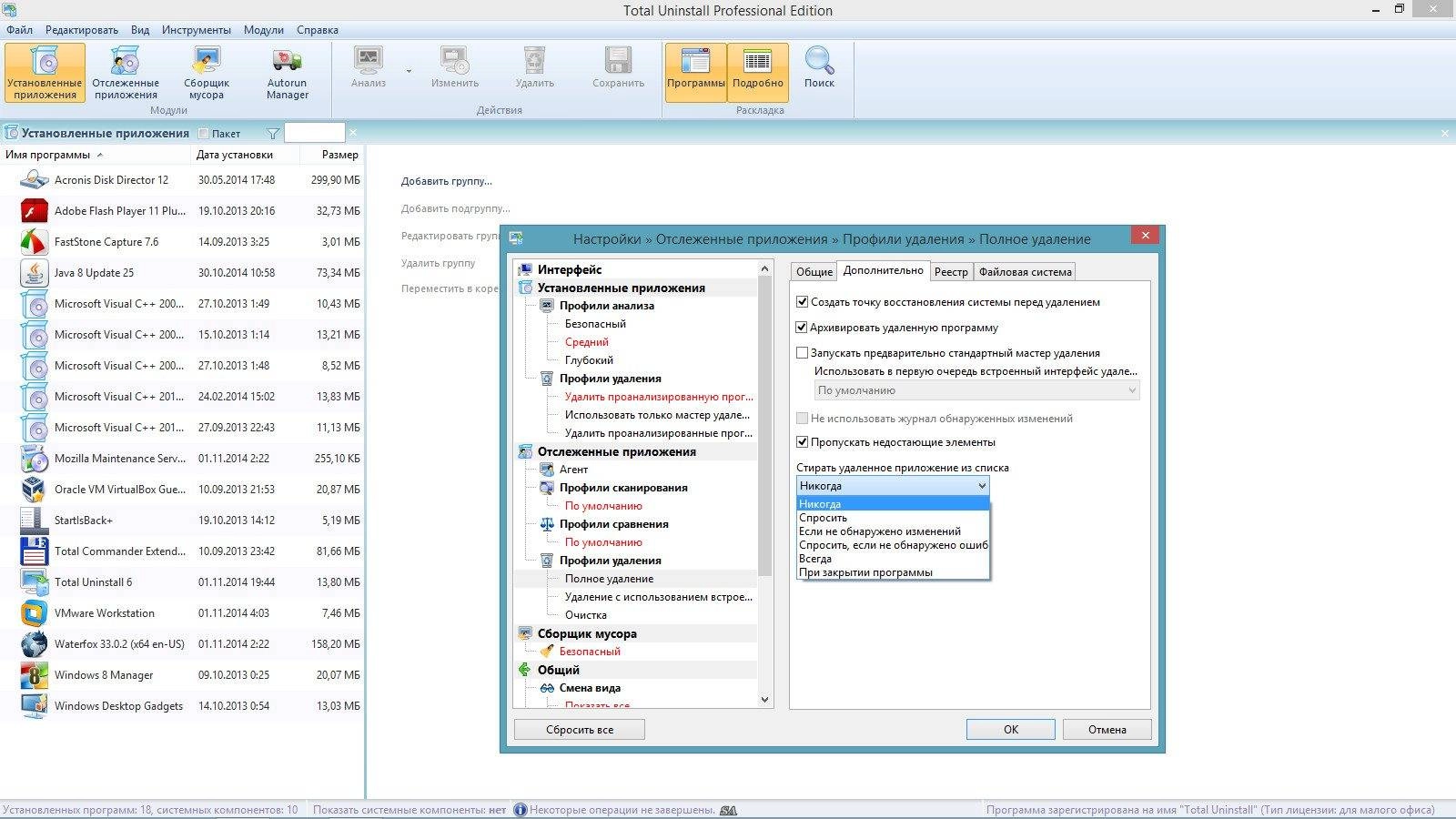This screenshot has height=819, width=1456.
Task: Select 'Удаление с использованием встроенного' profile
Action: tap(659, 597)
